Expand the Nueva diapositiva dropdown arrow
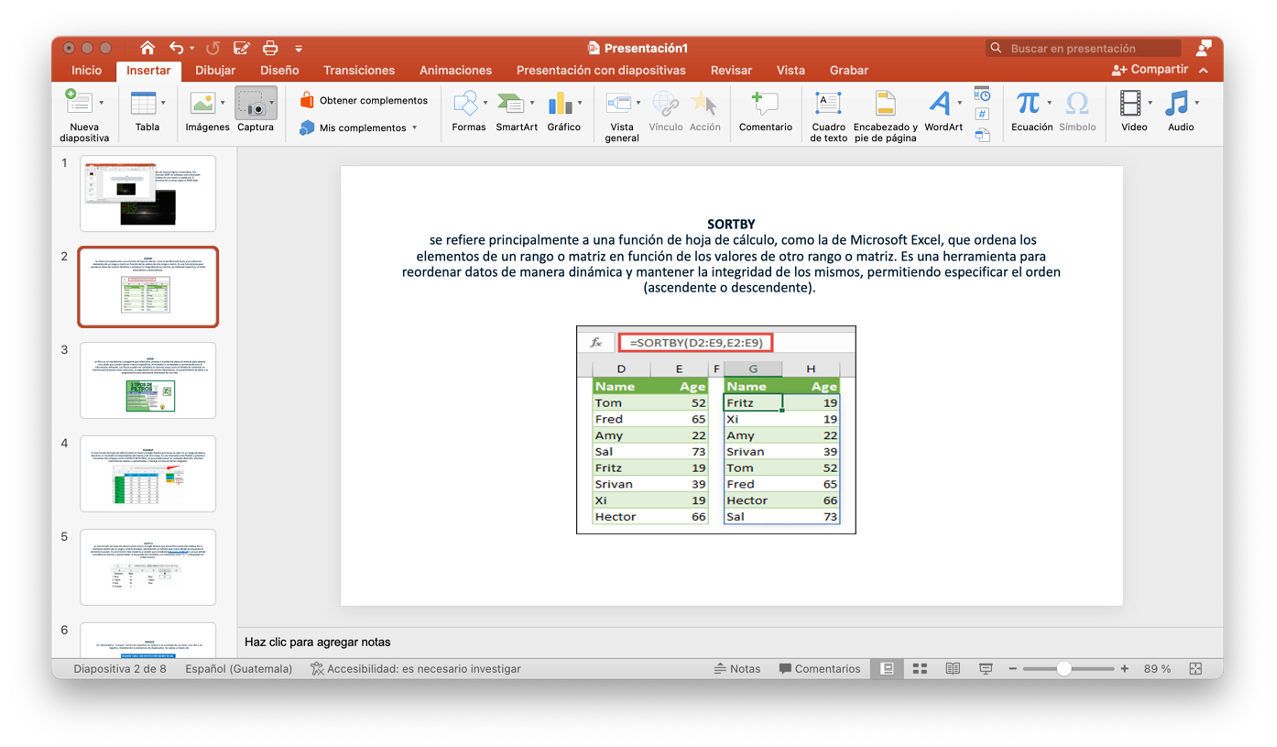The image size is (1277, 747). point(101,103)
